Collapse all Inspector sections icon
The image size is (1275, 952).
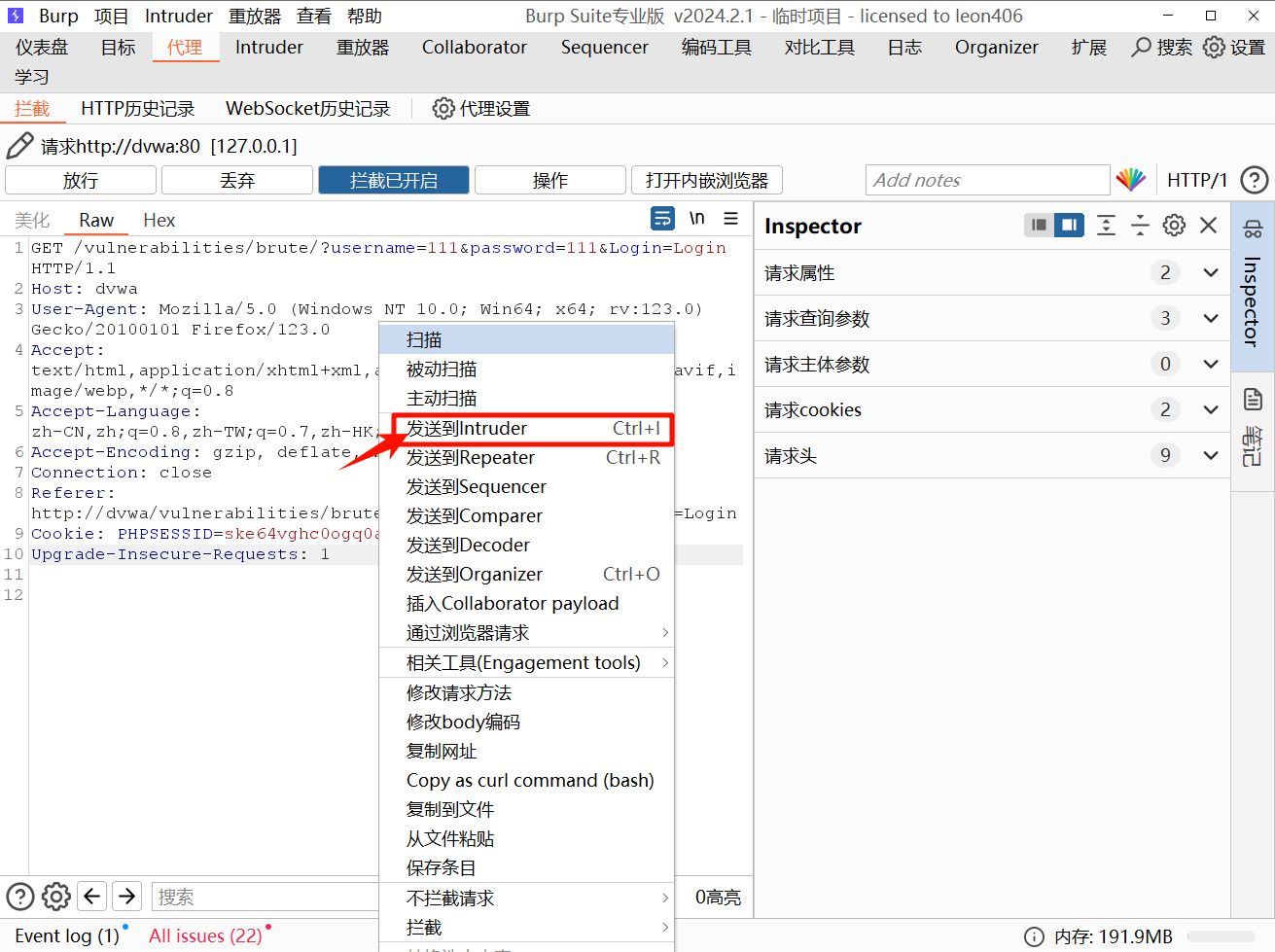click(x=1140, y=226)
